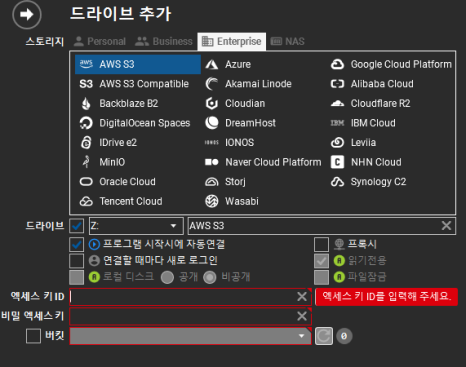This screenshot has height=367, width=466.
Task: Choose the NHN Cloud icon
Action: (x=337, y=162)
